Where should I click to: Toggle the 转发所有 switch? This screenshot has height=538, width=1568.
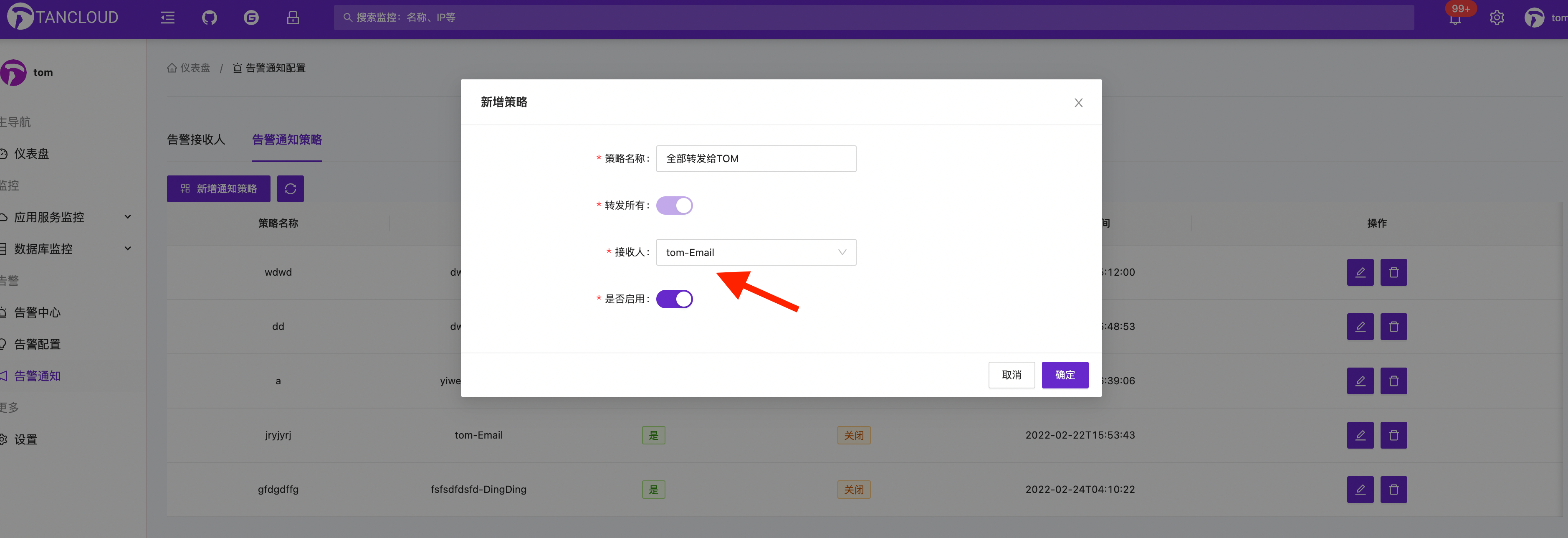click(x=674, y=206)
